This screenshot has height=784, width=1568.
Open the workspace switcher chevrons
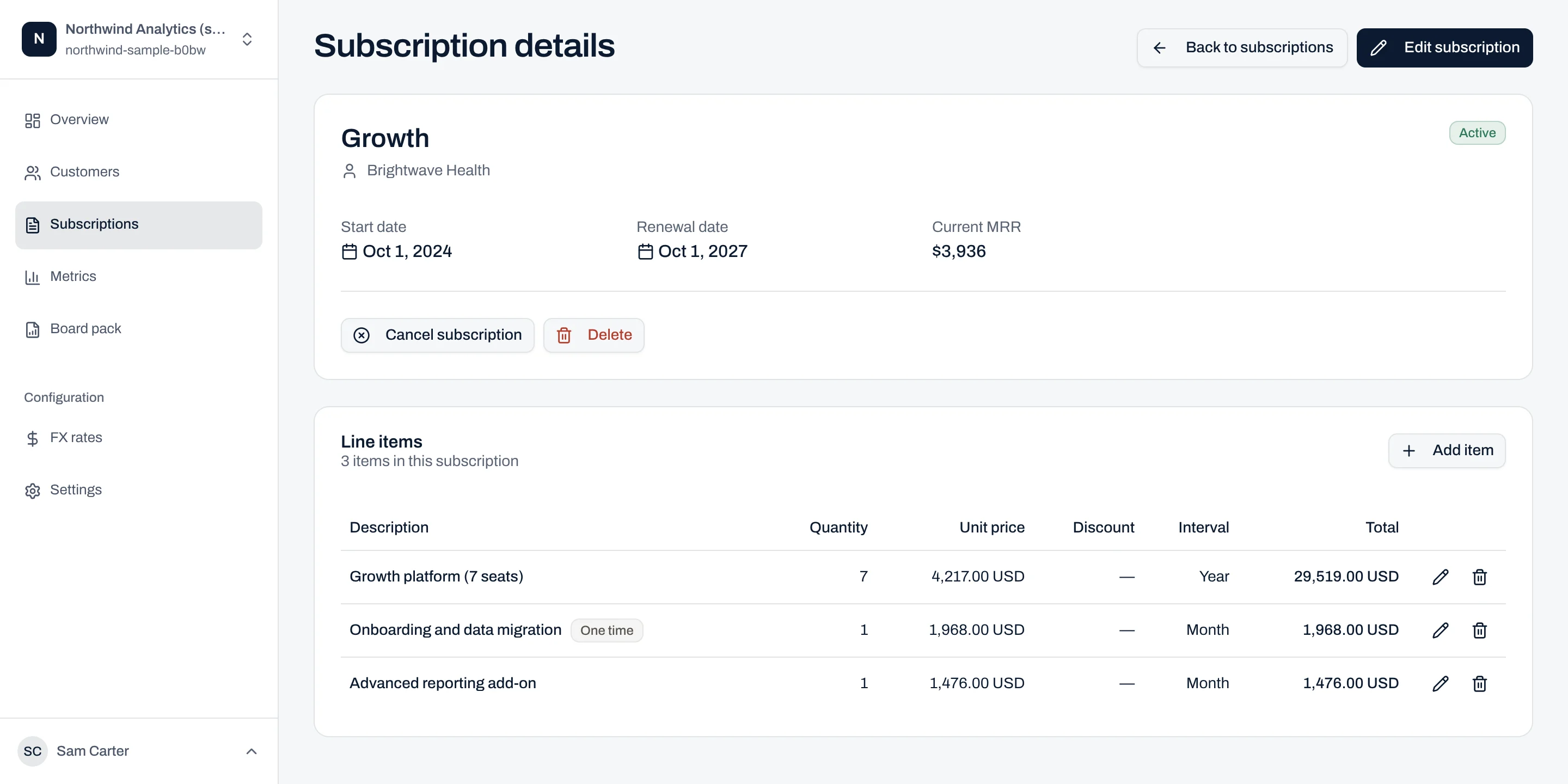click(247, 39)
